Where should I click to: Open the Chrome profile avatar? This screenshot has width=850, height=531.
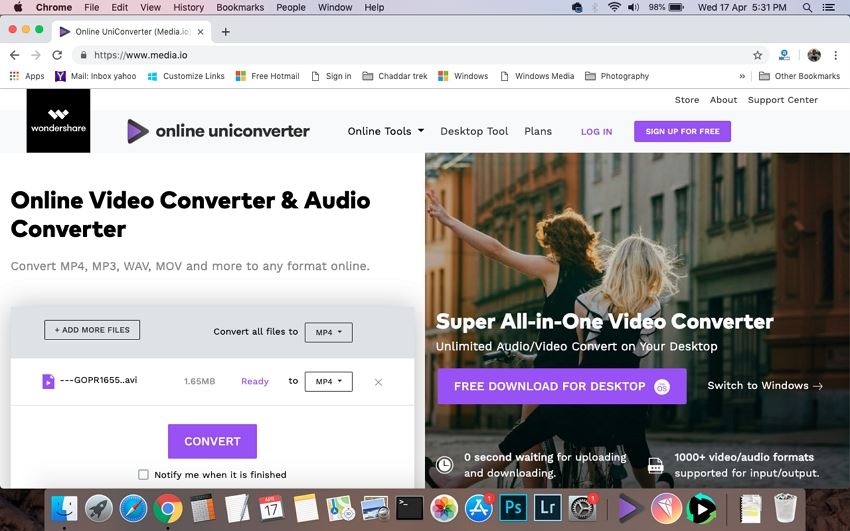[814, 55]
